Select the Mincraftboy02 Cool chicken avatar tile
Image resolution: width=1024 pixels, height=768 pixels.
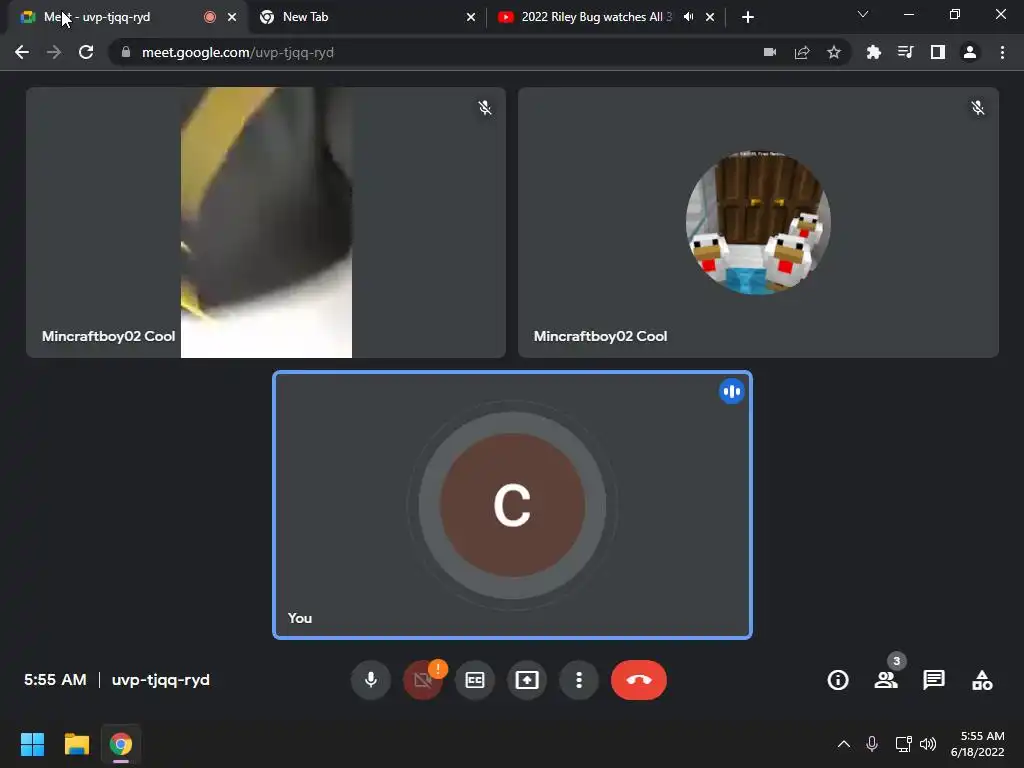click(758, 222)
